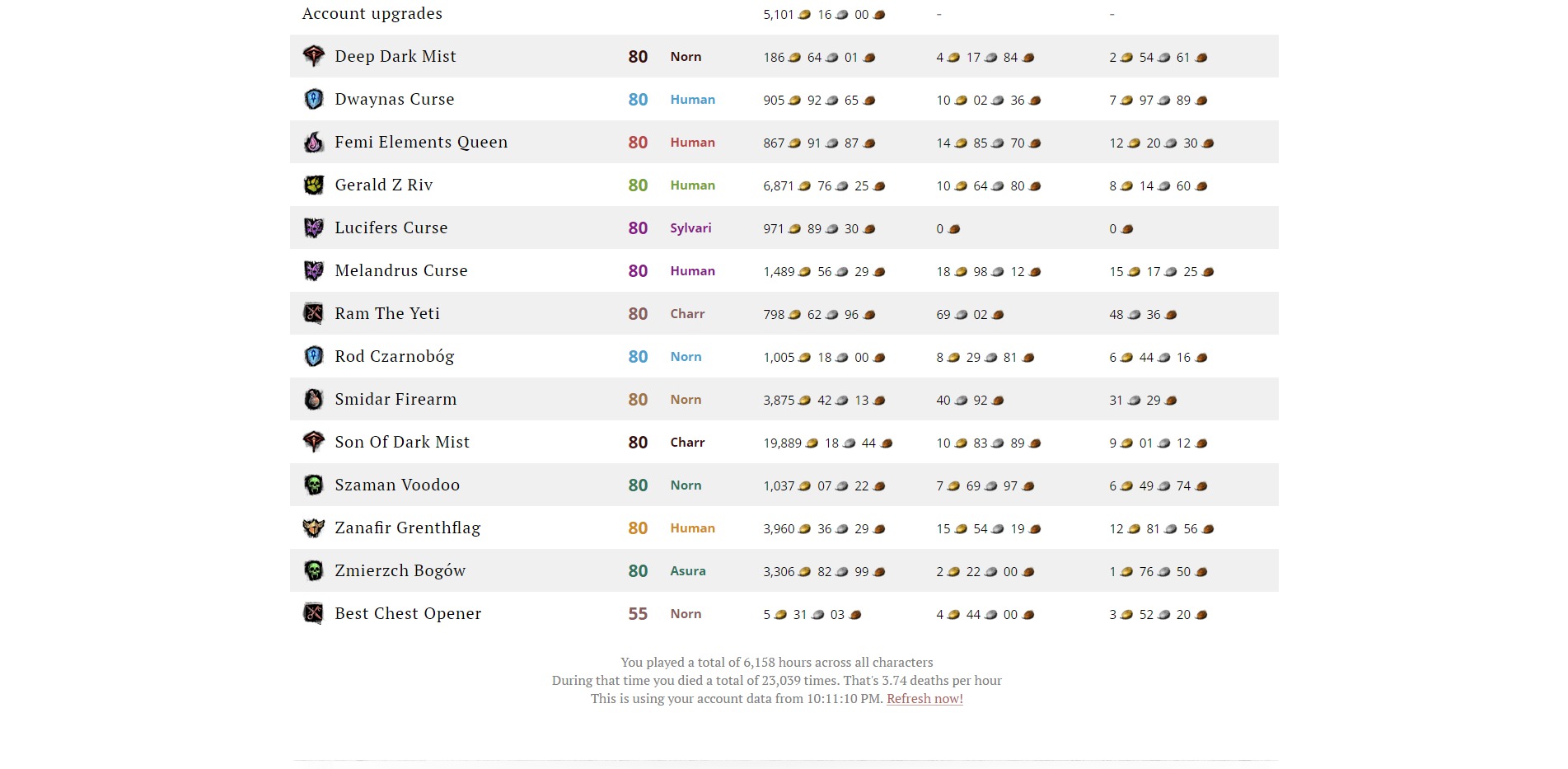Click the Rod Czarnobóg character name

pyautogui.click(x=395, y=356)
